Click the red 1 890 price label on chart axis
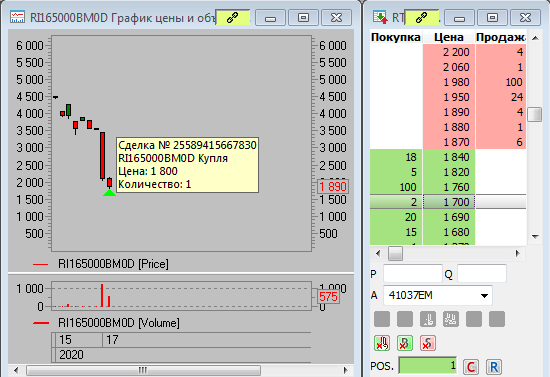The width and height of the screenshot is (550, 377). pos(333,186)
